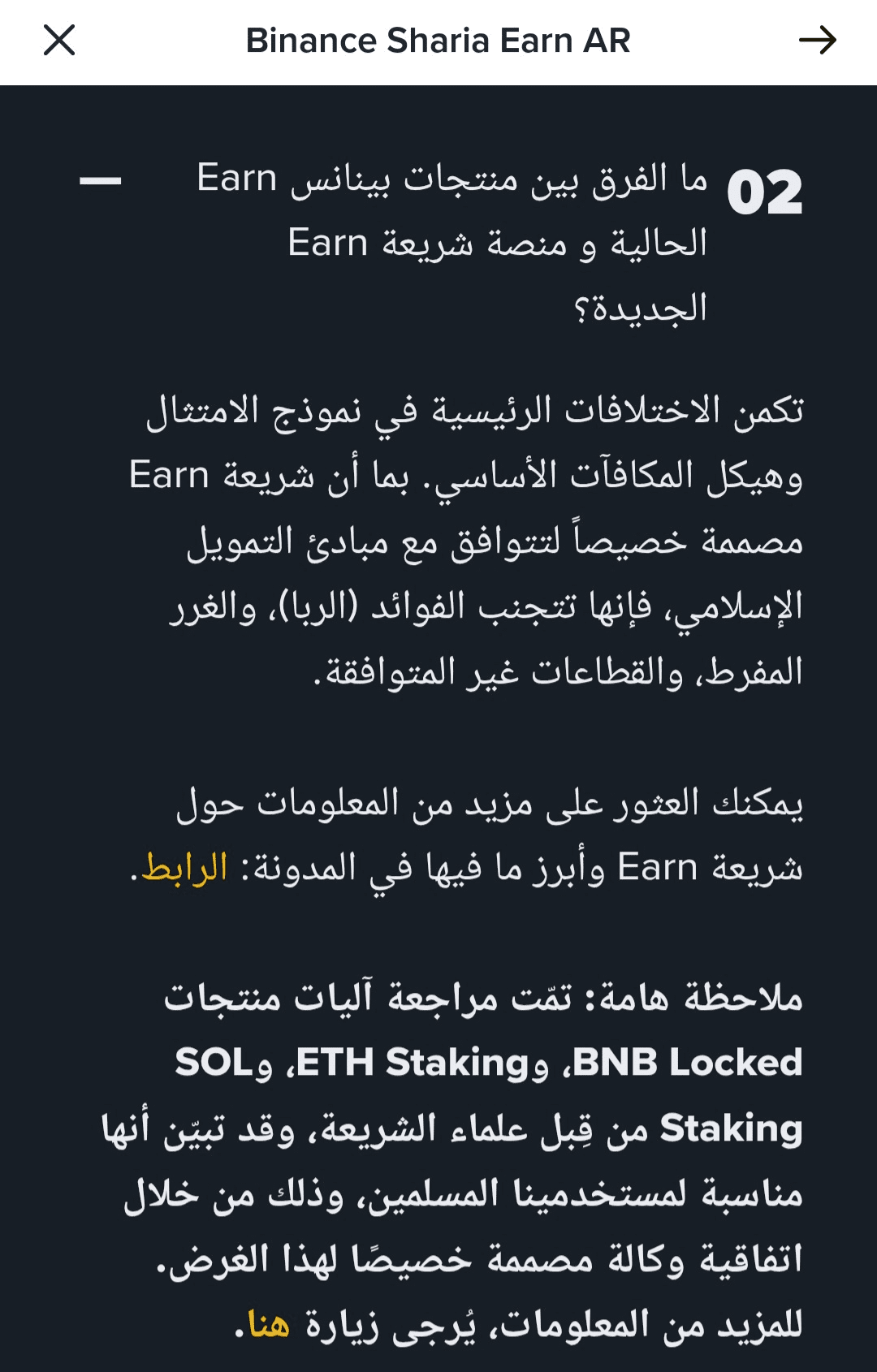This screenshot has height=1372, width=877.
Task: Open the yellow "الرابط" blog link
Action: point(185,869)
